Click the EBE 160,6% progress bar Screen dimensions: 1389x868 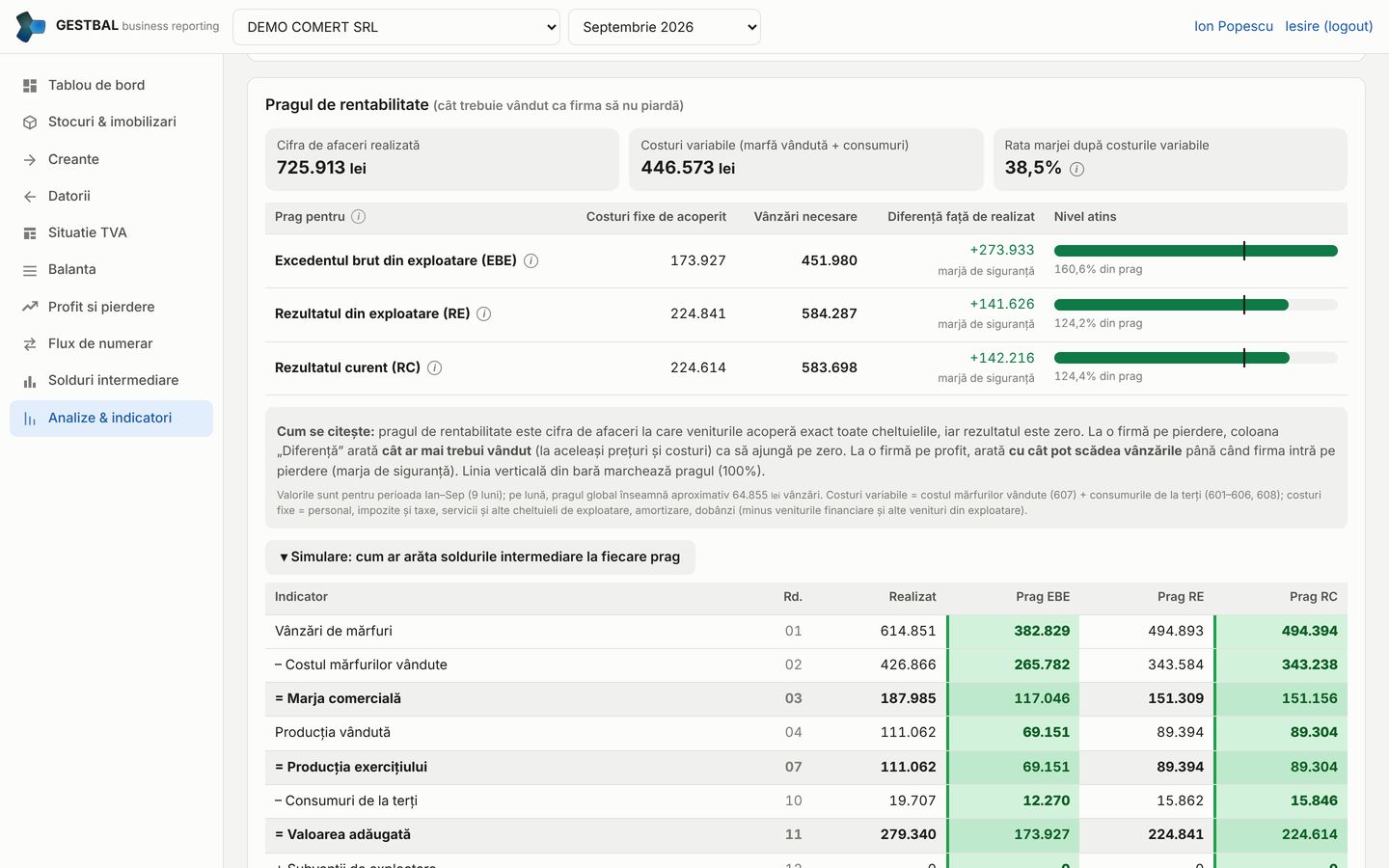tap(1196, 251)
